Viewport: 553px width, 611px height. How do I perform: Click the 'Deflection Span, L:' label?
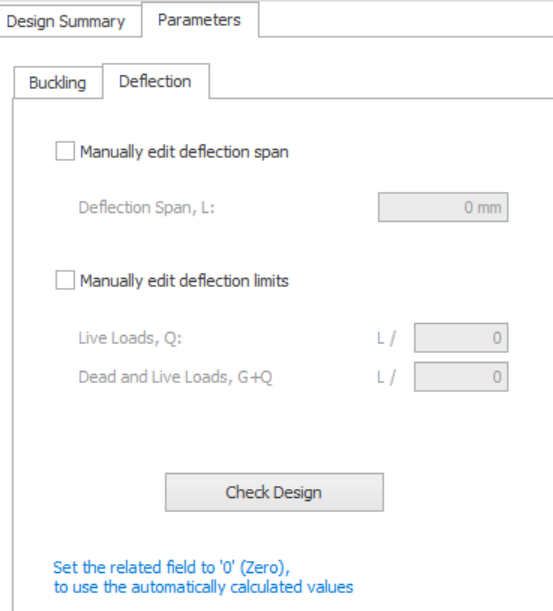pos(147,208)
